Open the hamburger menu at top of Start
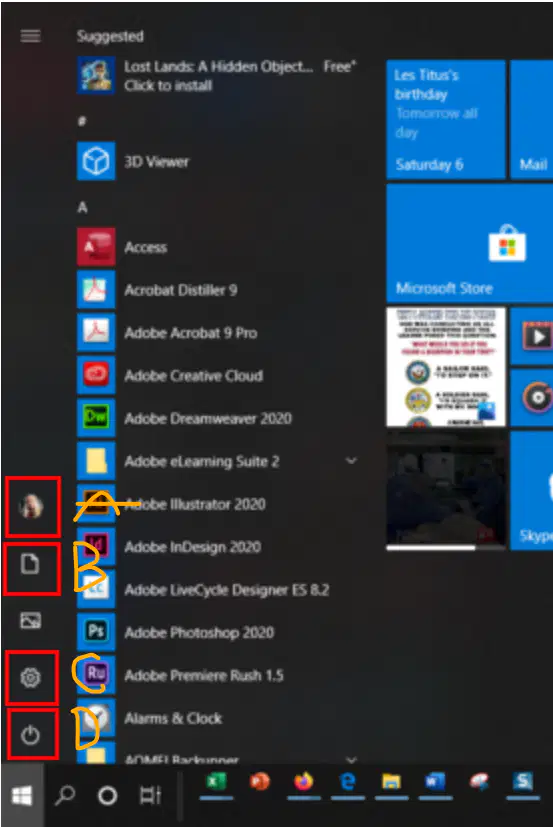Viewport: 553px width, 827px height. click(x=30, y=36)
